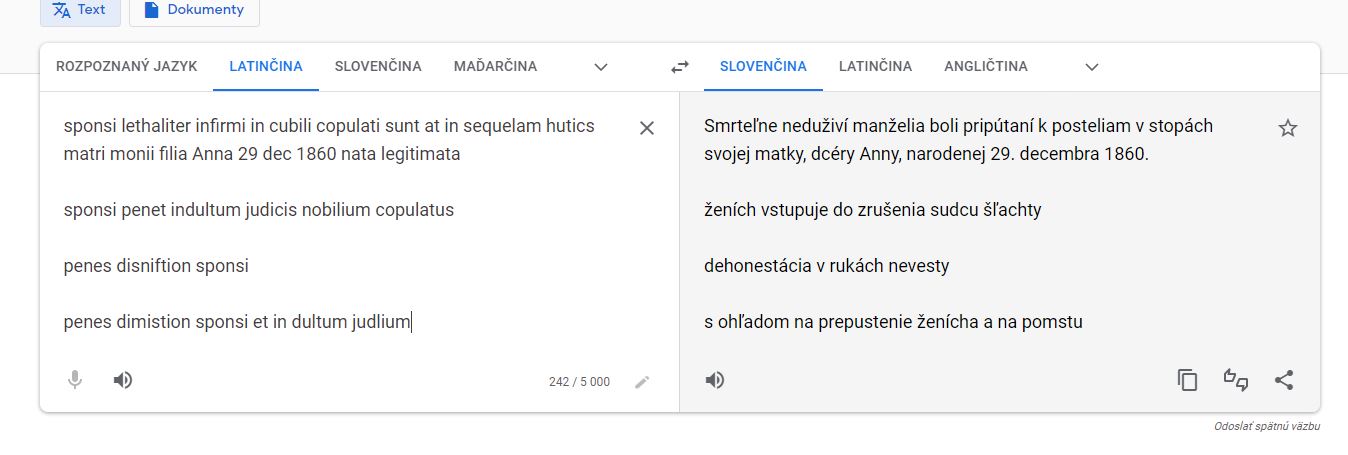The image size is (1348, 455).
Task: Swap source and target languages
Action: click(680, 67)
